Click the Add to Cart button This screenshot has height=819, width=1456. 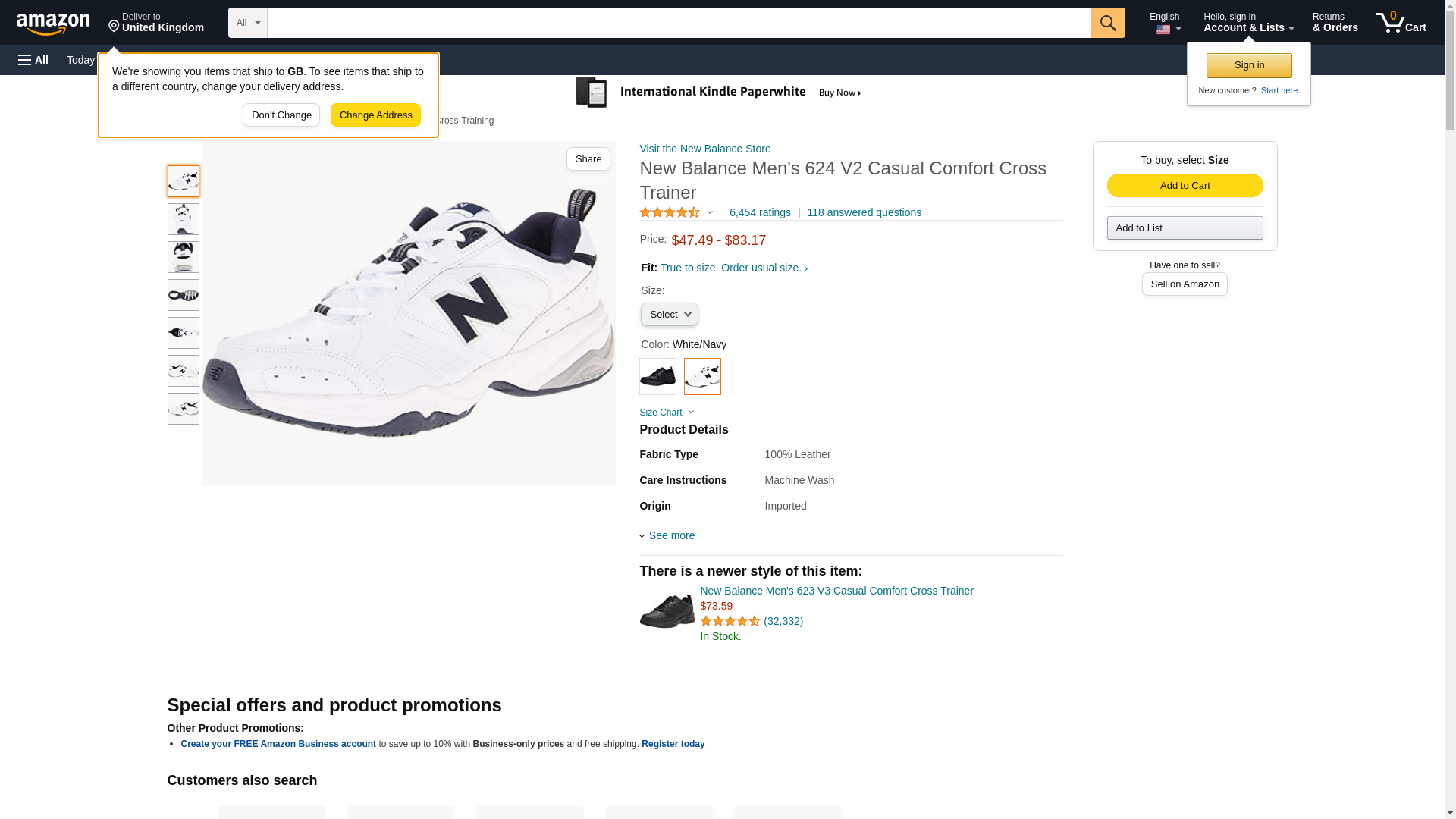pyautogui.click(x=1185, y=186)
